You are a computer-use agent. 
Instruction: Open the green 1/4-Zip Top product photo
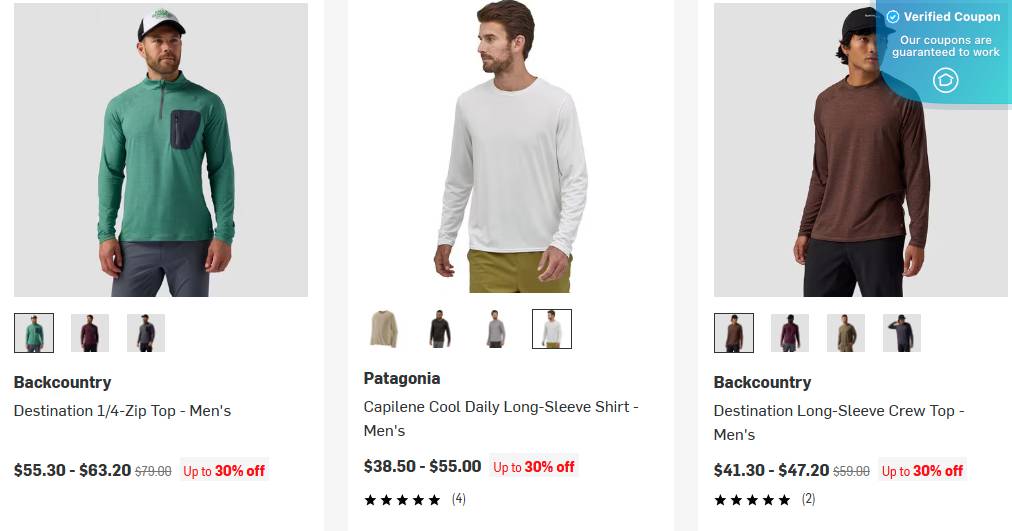point(161,150)
